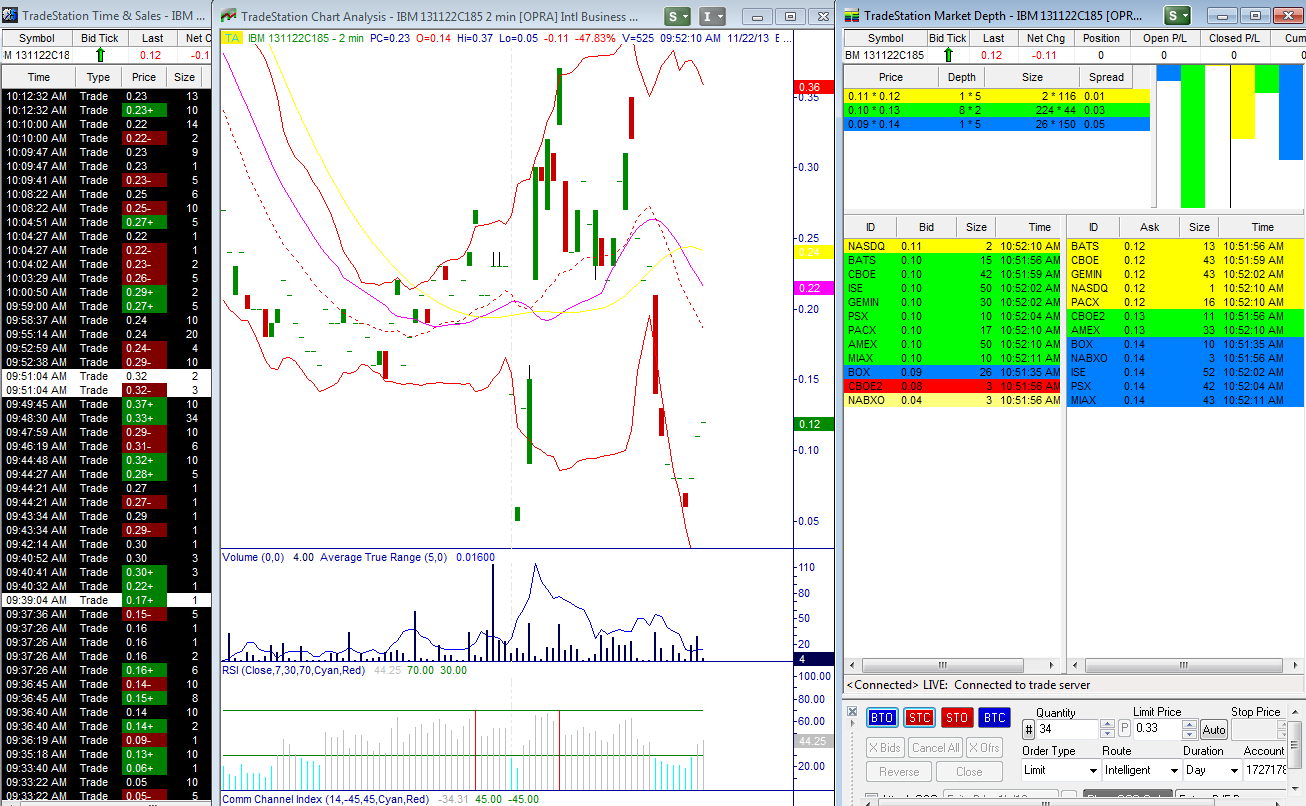Select the MIAX 0.14 ask row
The image size is (1306, 806).
1185,400
